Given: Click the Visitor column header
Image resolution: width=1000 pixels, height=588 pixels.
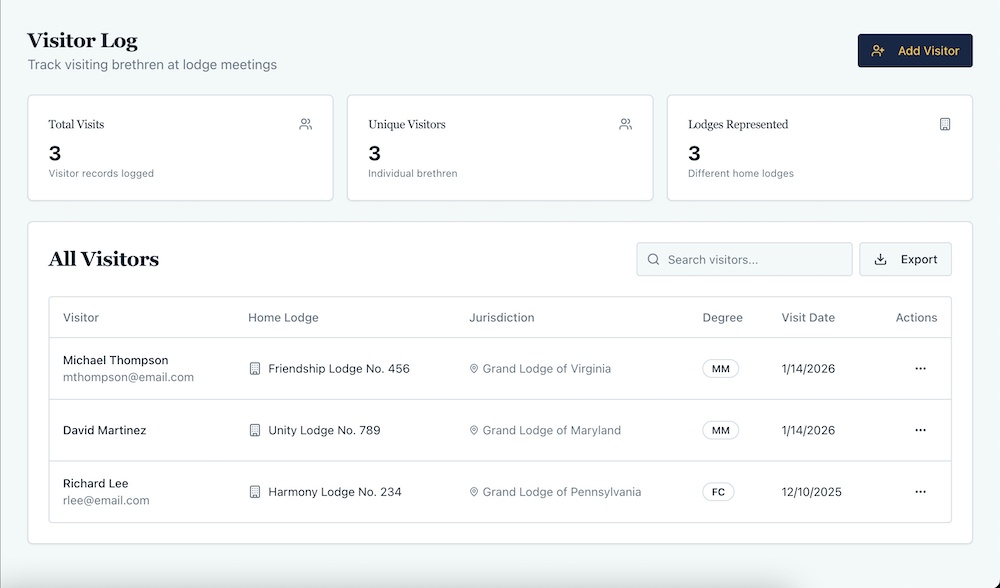Looking at the screenshot, I should pos(81,318).
